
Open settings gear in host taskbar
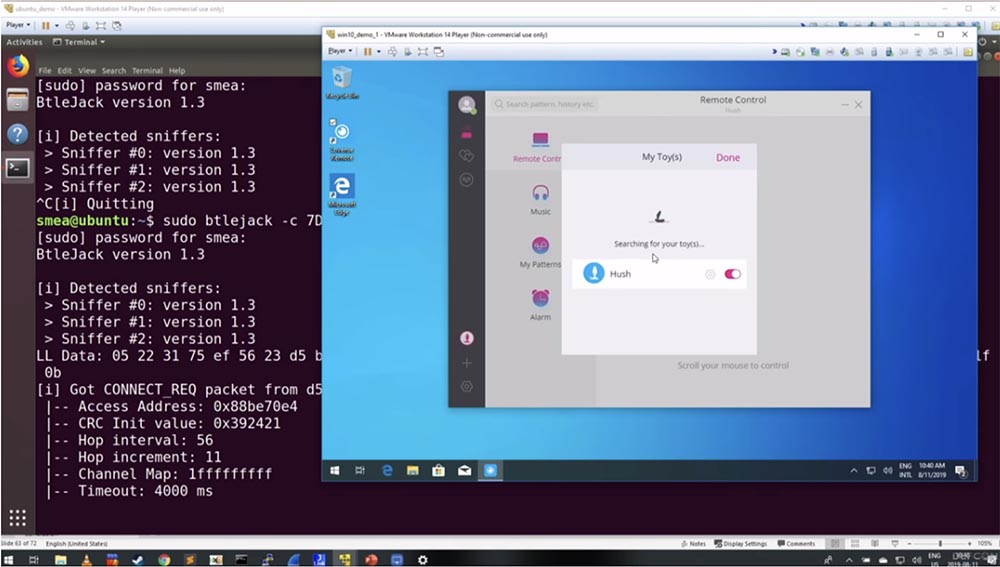422,560
